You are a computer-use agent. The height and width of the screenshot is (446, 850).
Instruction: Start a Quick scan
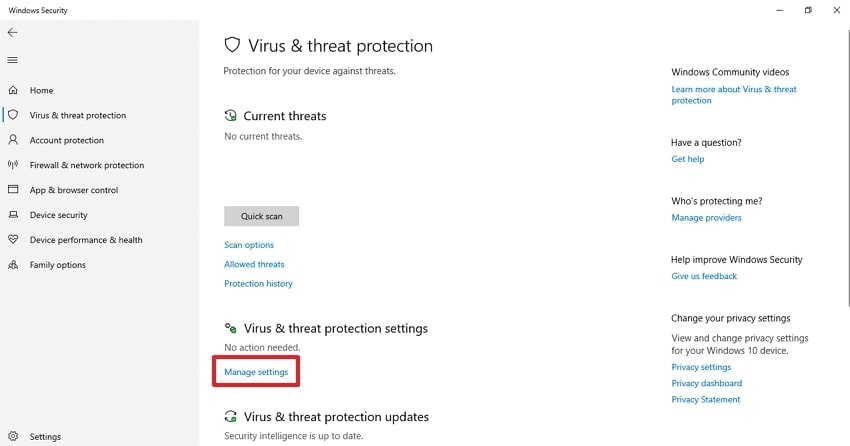261,216
